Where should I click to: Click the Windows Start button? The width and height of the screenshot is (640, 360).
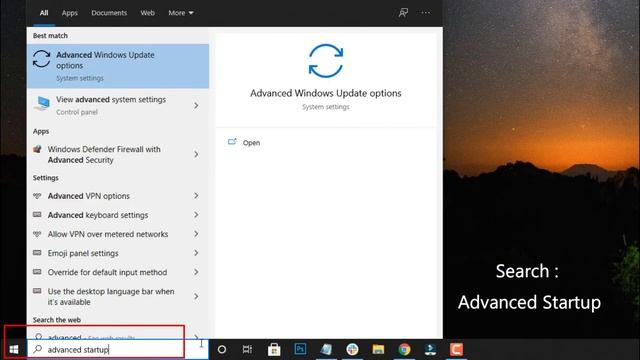pos(13,349)
